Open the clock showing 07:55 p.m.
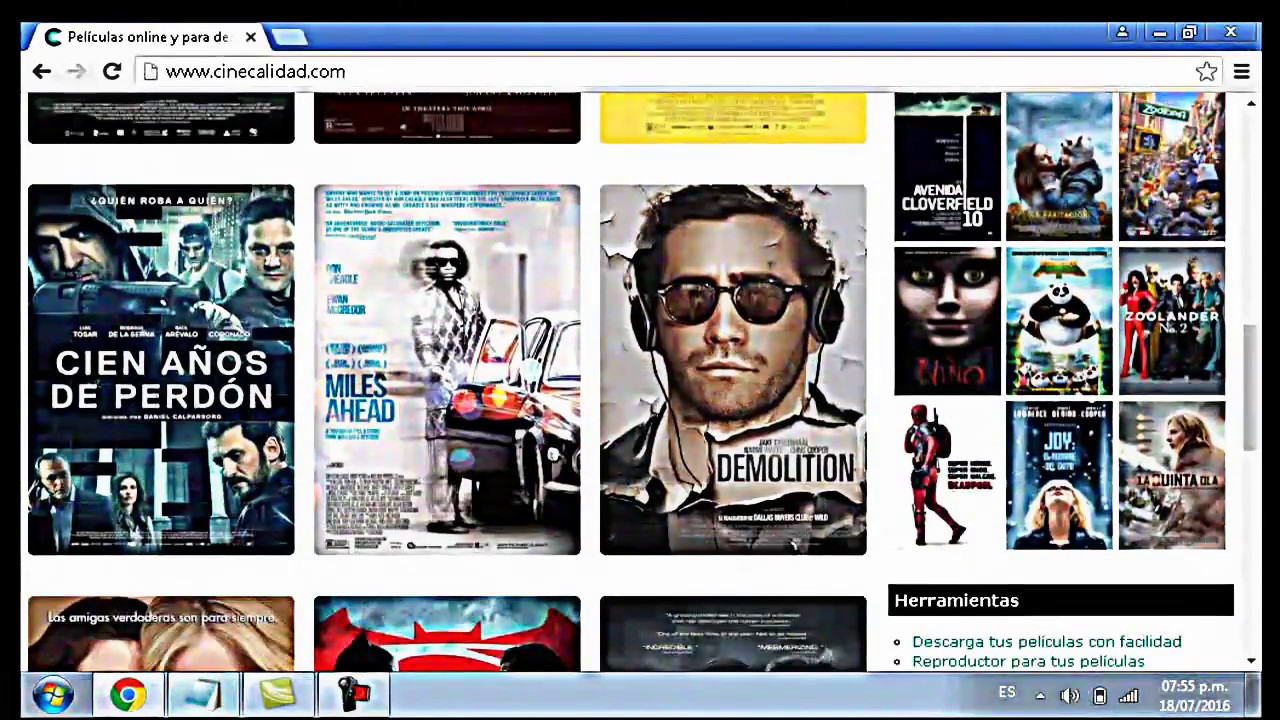Image resolution: width=1280 pixels, height=720 pixels. (x=1195, y=695)
